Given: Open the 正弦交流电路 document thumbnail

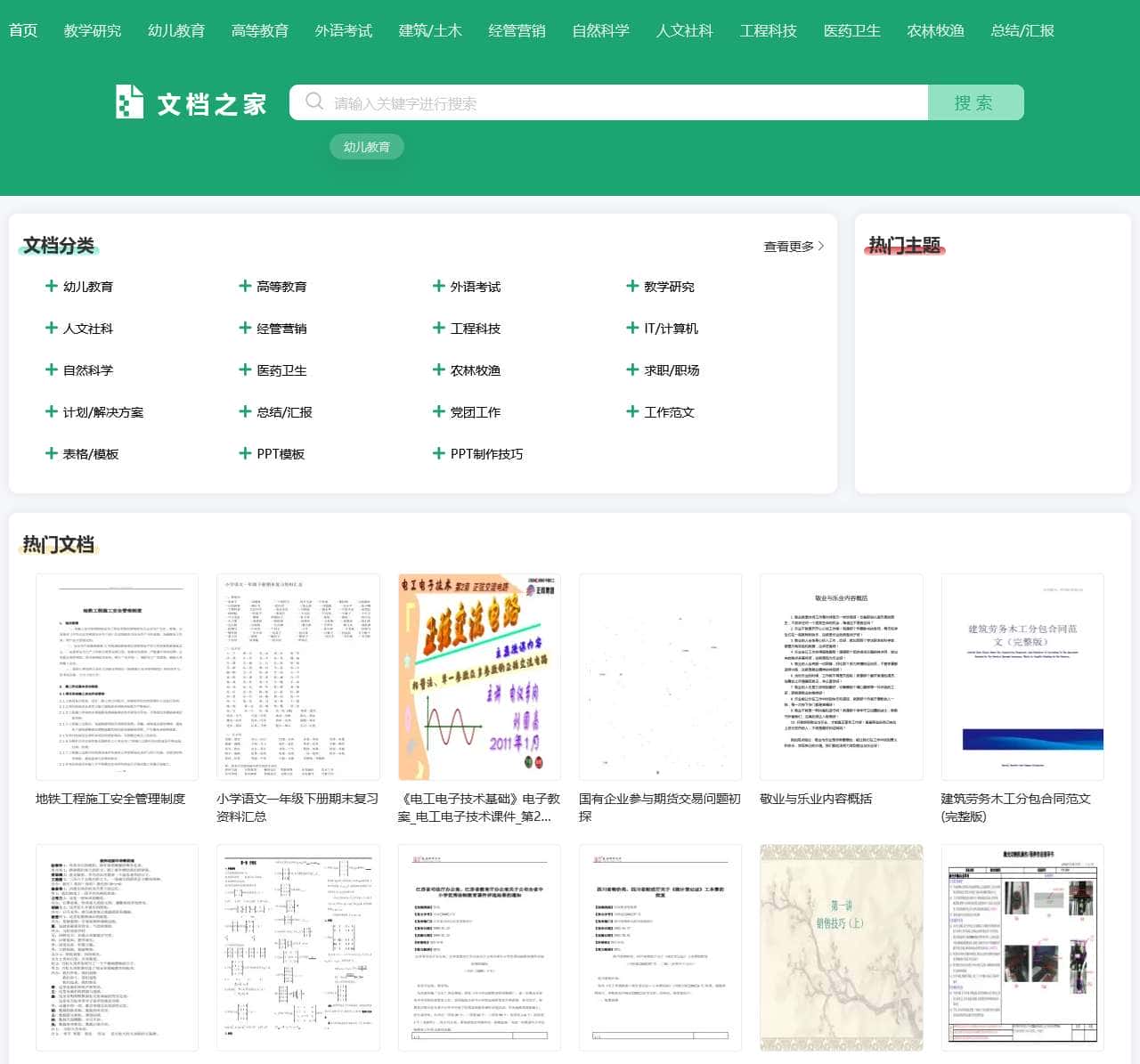Looking at the screenshot, I should pyautogui.click(x=479, y=677).
